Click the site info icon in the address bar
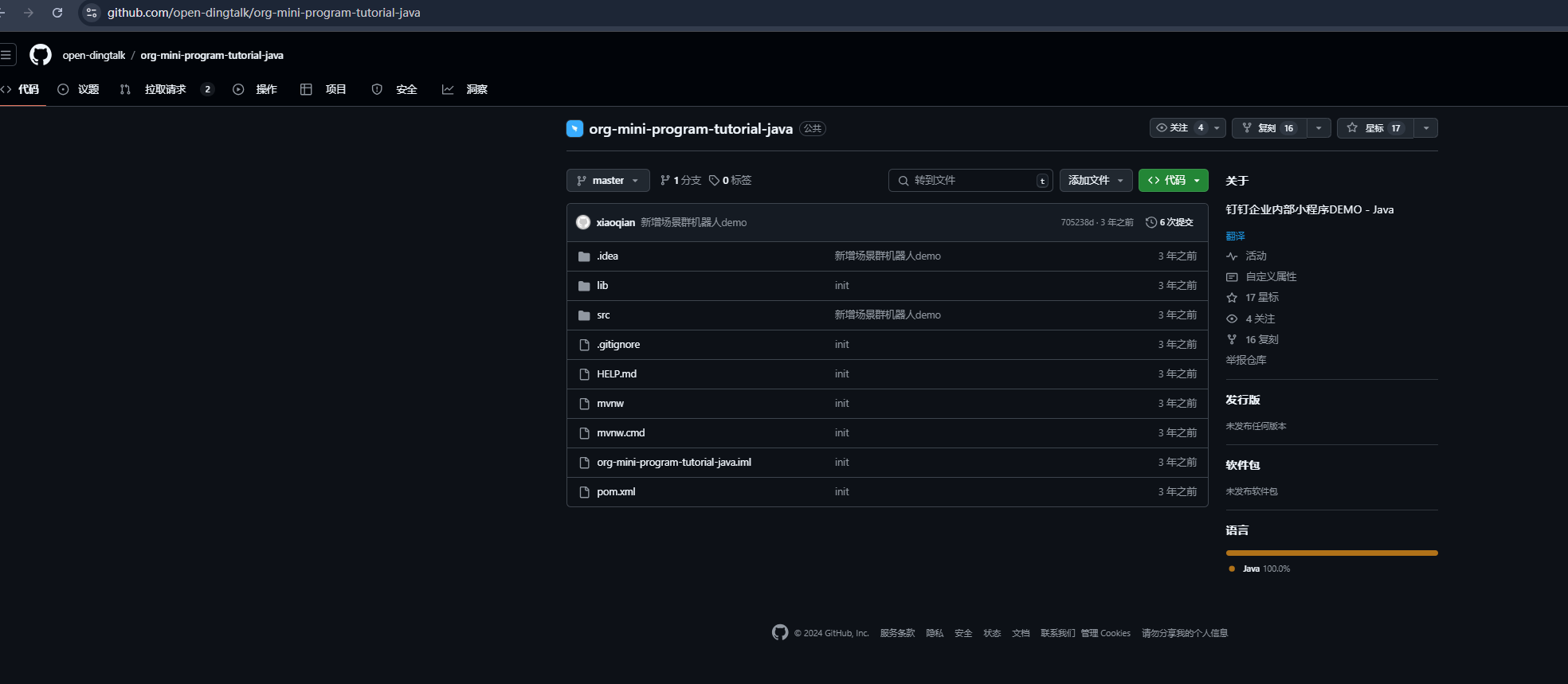 (92, 13)
